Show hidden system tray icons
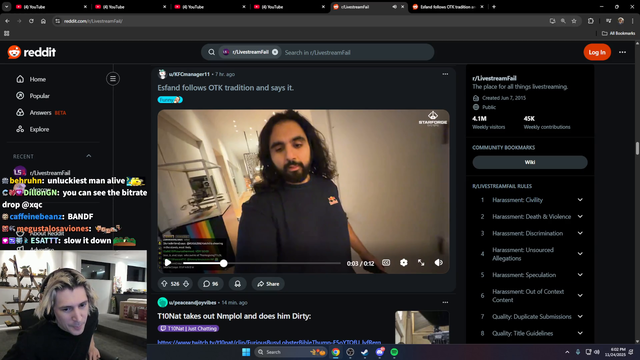Viewport: 640px width, 360px height. pos(567,352)
